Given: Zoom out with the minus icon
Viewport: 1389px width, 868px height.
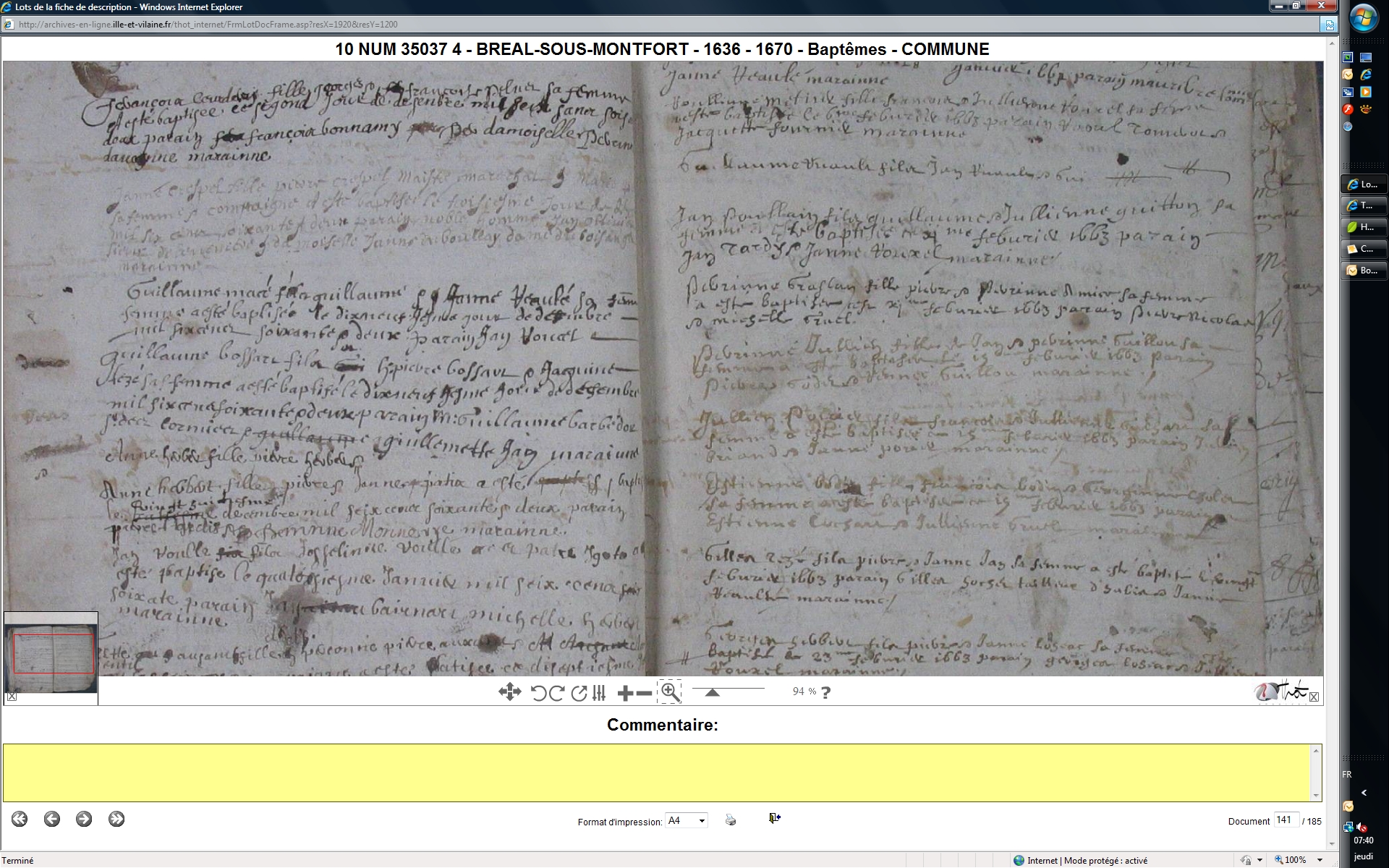Looking at the screenshot, I should click(x=644, y=693).
